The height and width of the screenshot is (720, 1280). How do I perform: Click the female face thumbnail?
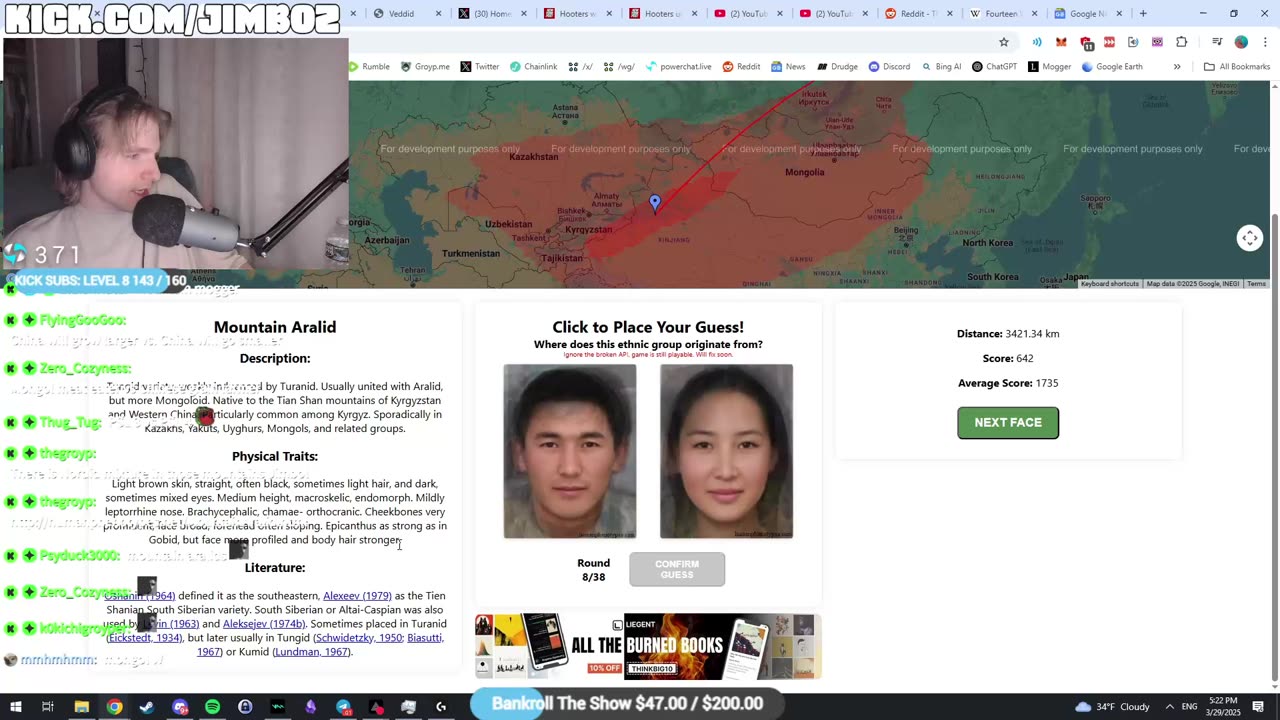(726, 451)
